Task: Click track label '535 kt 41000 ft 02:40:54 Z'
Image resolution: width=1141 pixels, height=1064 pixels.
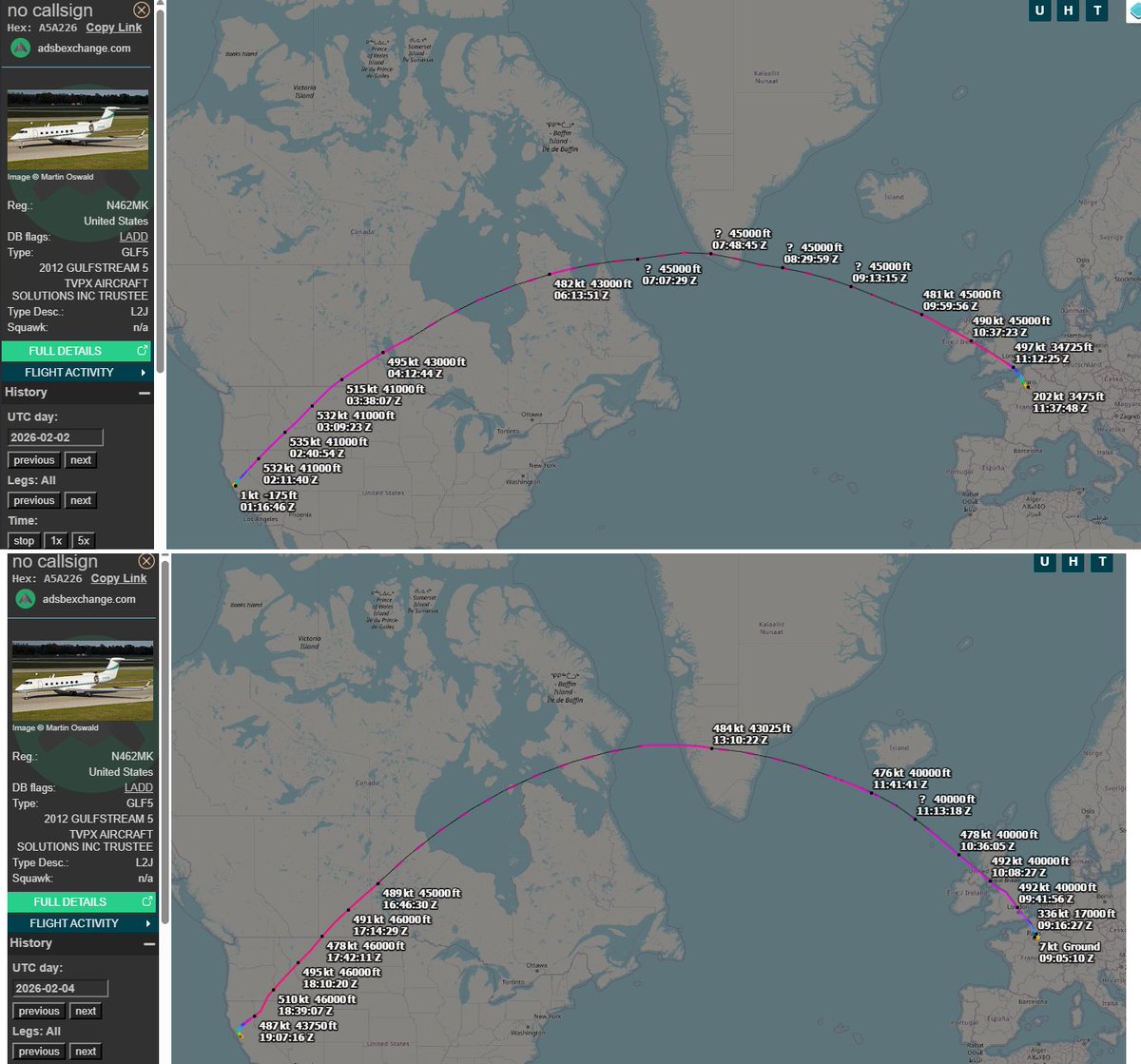Action: point(328,447)
